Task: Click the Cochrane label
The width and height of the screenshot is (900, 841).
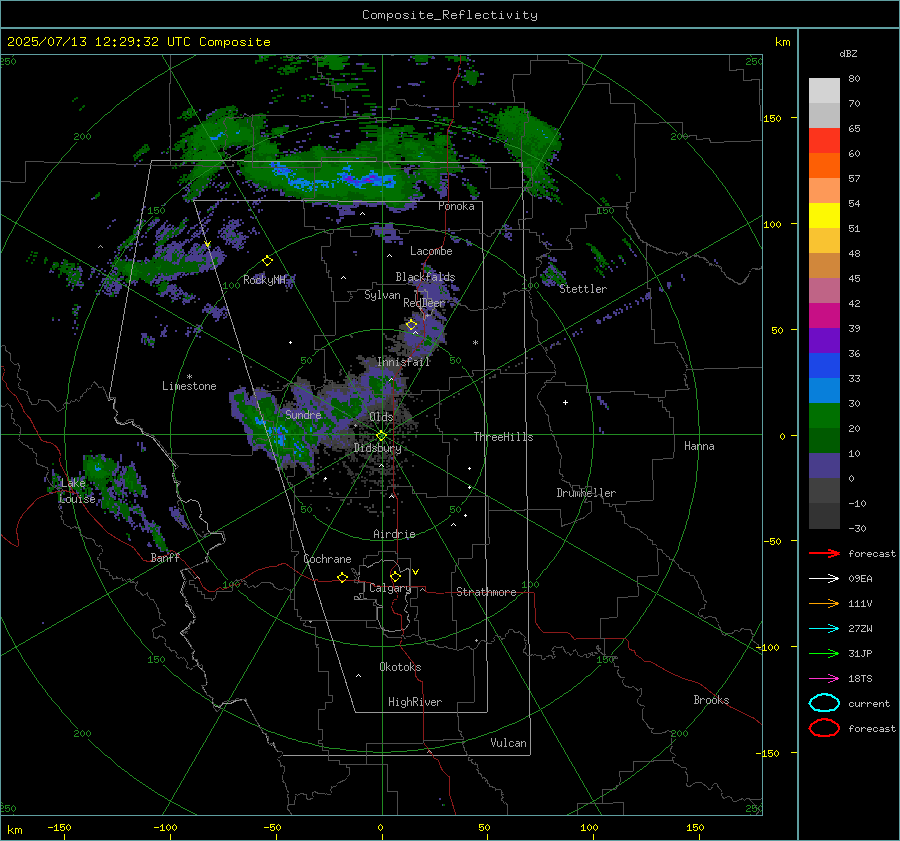Action: pos(327,559)
